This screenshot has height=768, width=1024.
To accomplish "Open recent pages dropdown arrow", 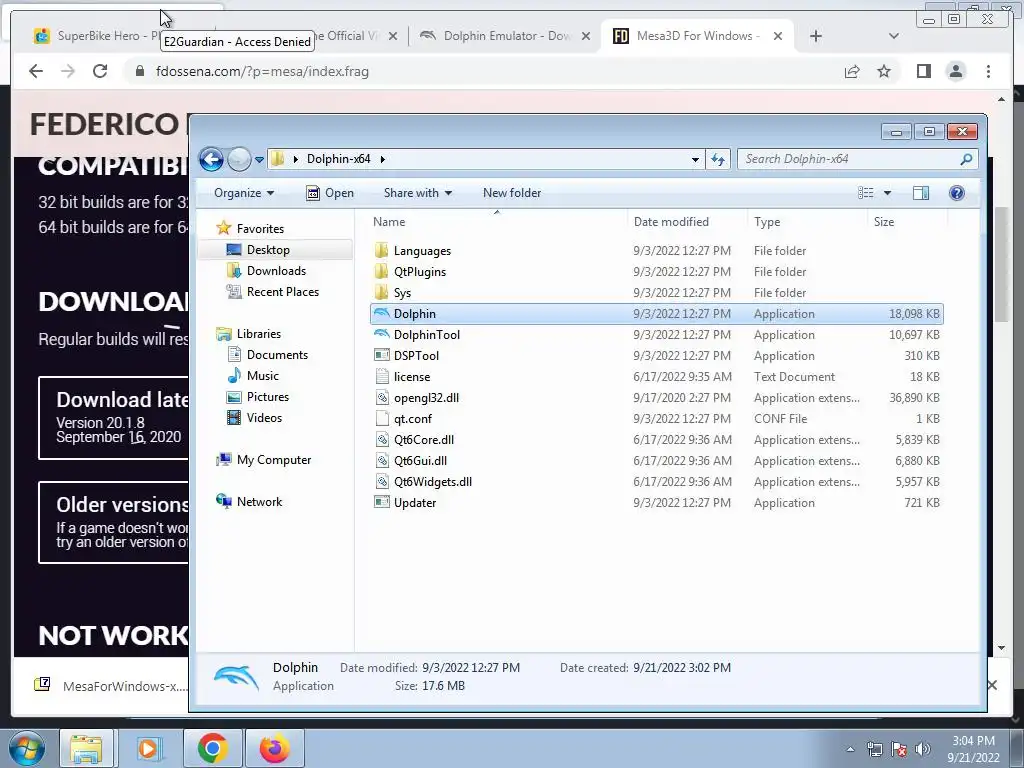I will click(259, 159).
